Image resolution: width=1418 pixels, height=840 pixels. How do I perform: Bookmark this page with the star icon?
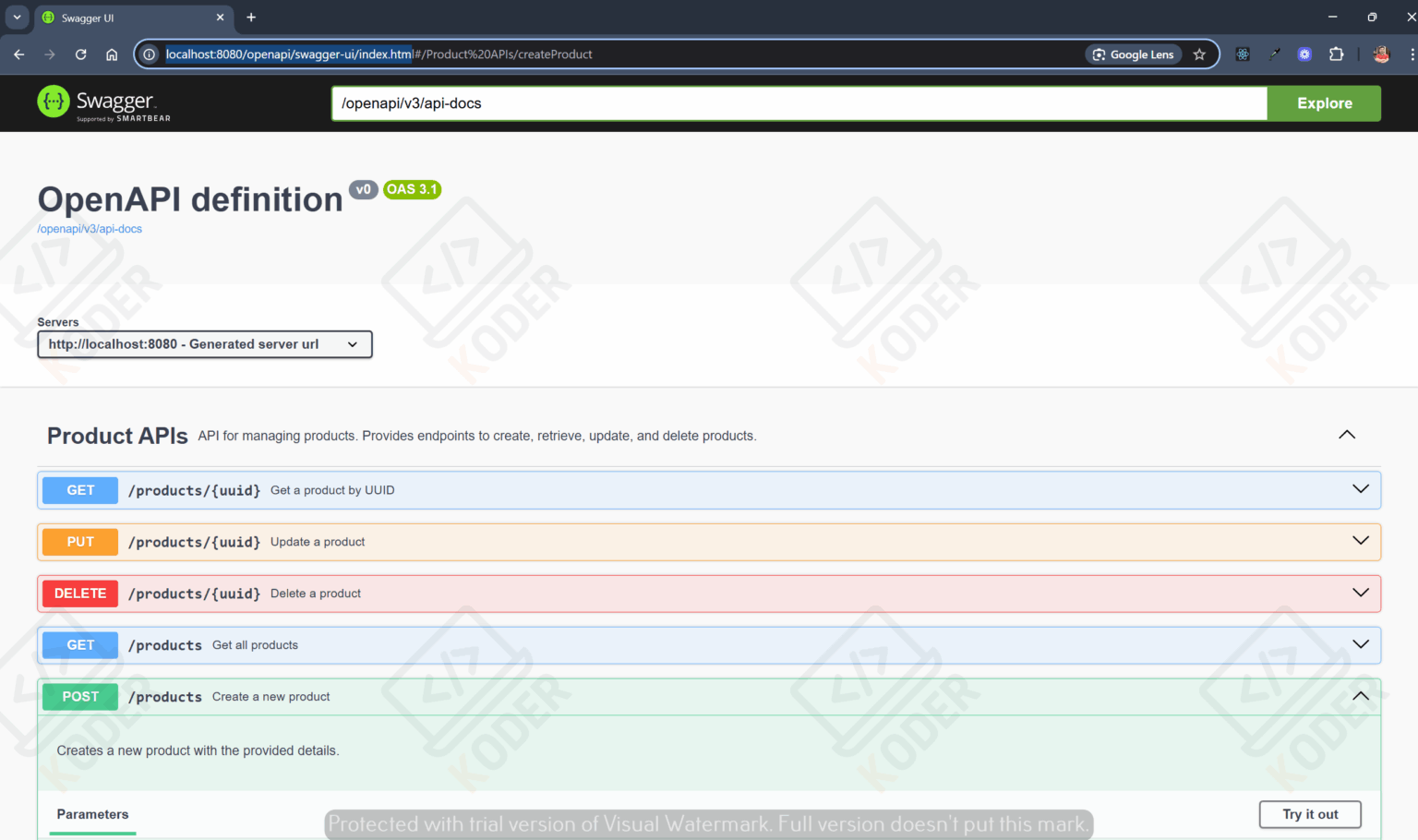pyautogui.click(x=1199, y=54)
